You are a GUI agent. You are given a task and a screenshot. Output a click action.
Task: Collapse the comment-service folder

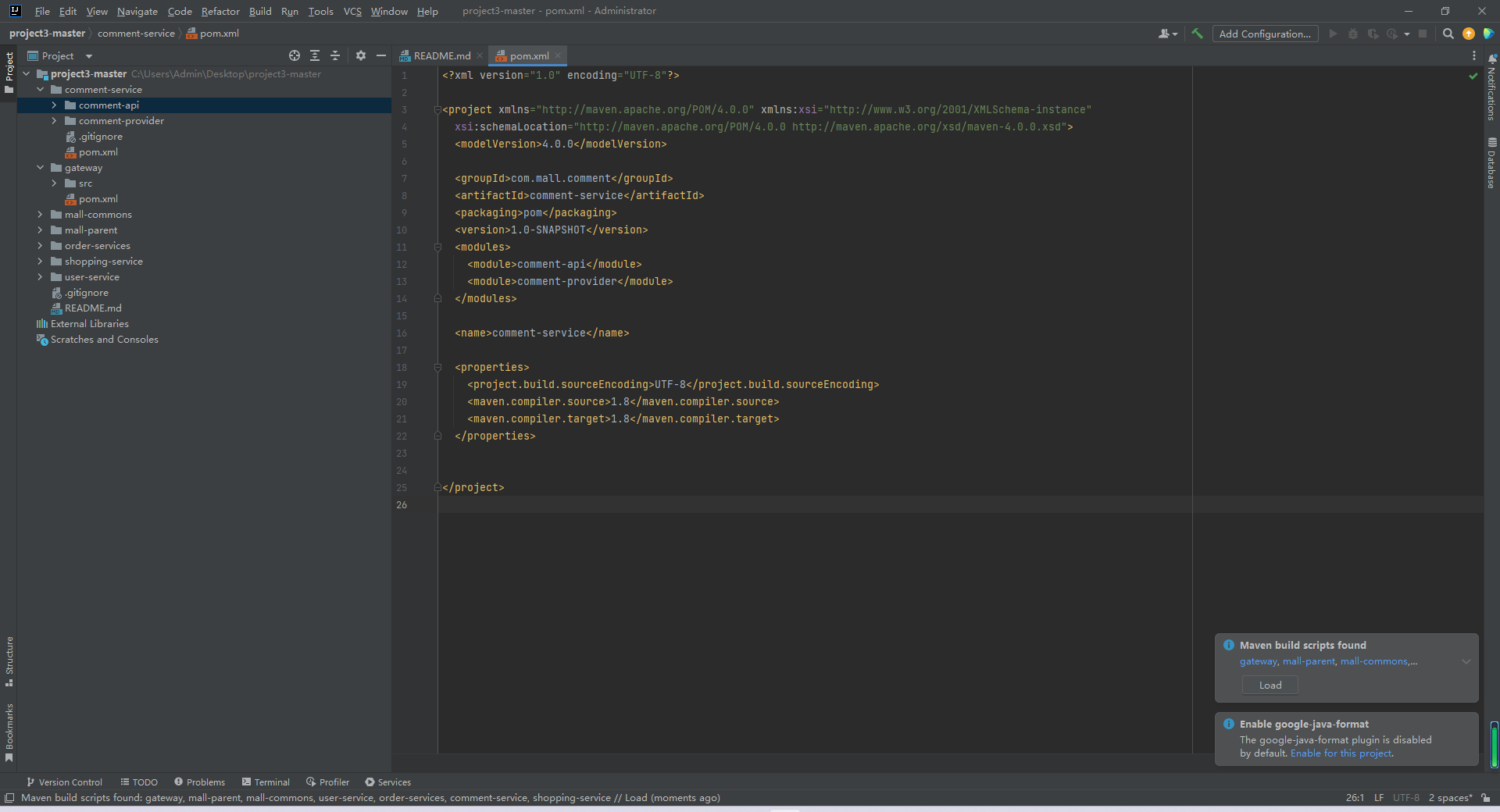click(41, 90)
